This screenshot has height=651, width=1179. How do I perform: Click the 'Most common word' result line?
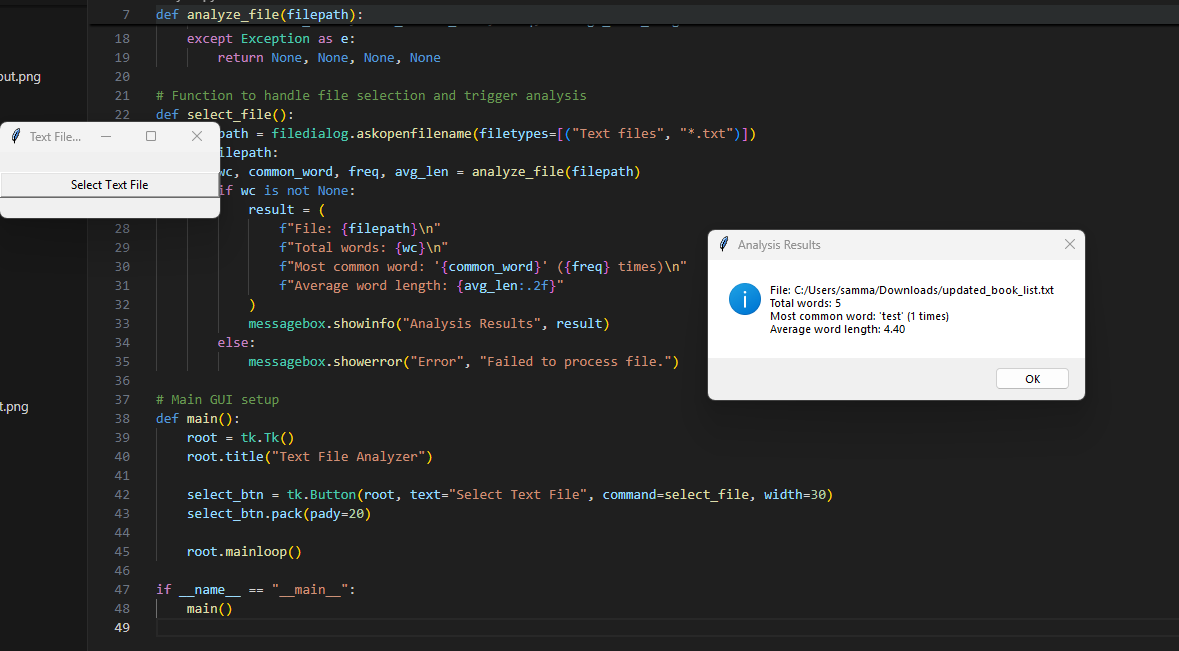(x=859, y=316)
